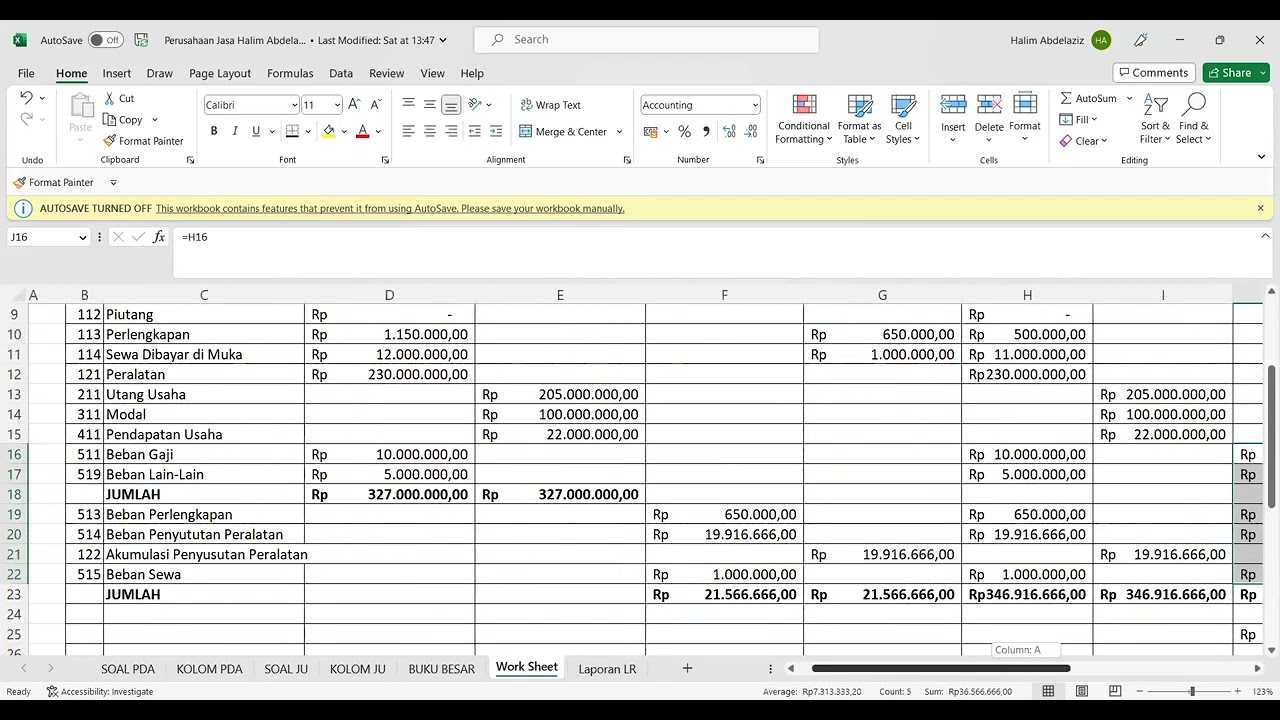Toggle the AutoSave switch

105,40
